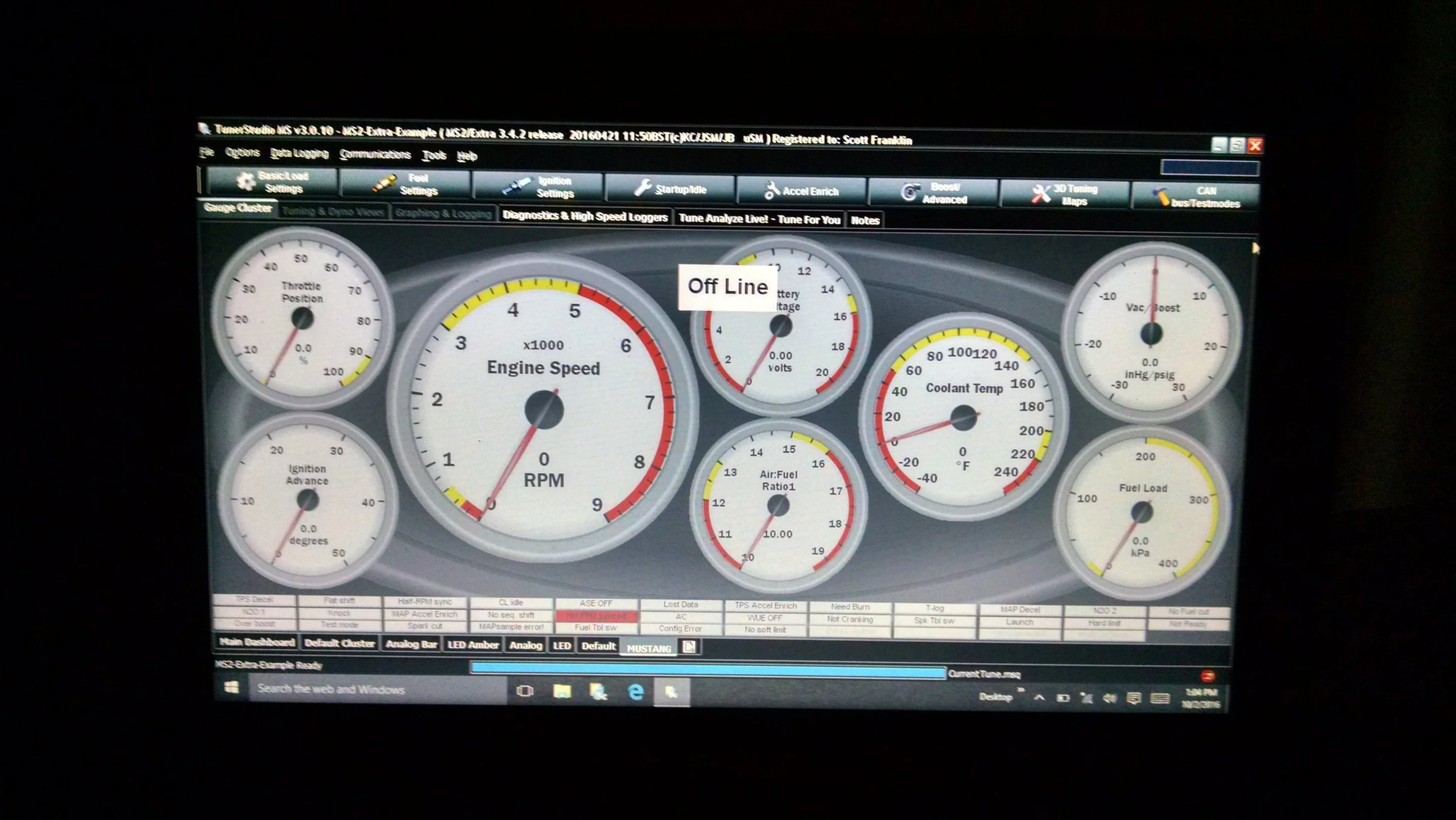This screenshot has height=820, width=1456.
Task: Click the Ignition Advance gauge
Action: (x=307, y=500)
